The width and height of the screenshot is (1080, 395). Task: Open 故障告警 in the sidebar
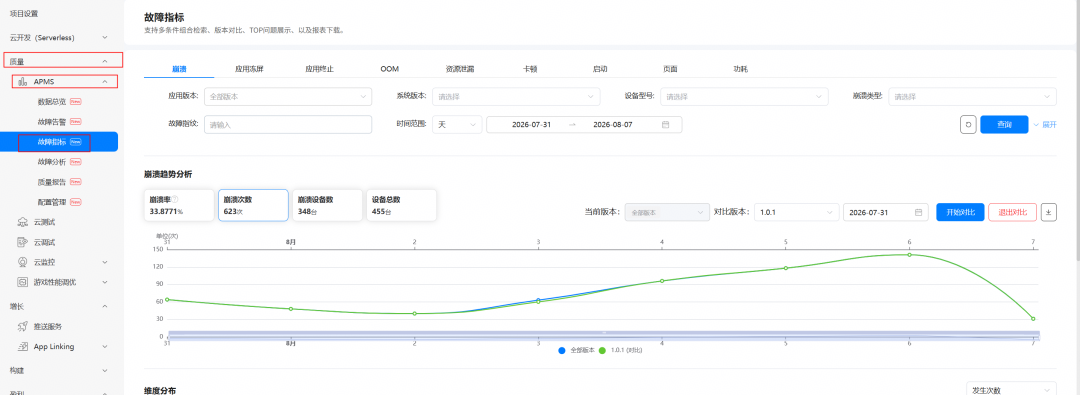point(59,121)
